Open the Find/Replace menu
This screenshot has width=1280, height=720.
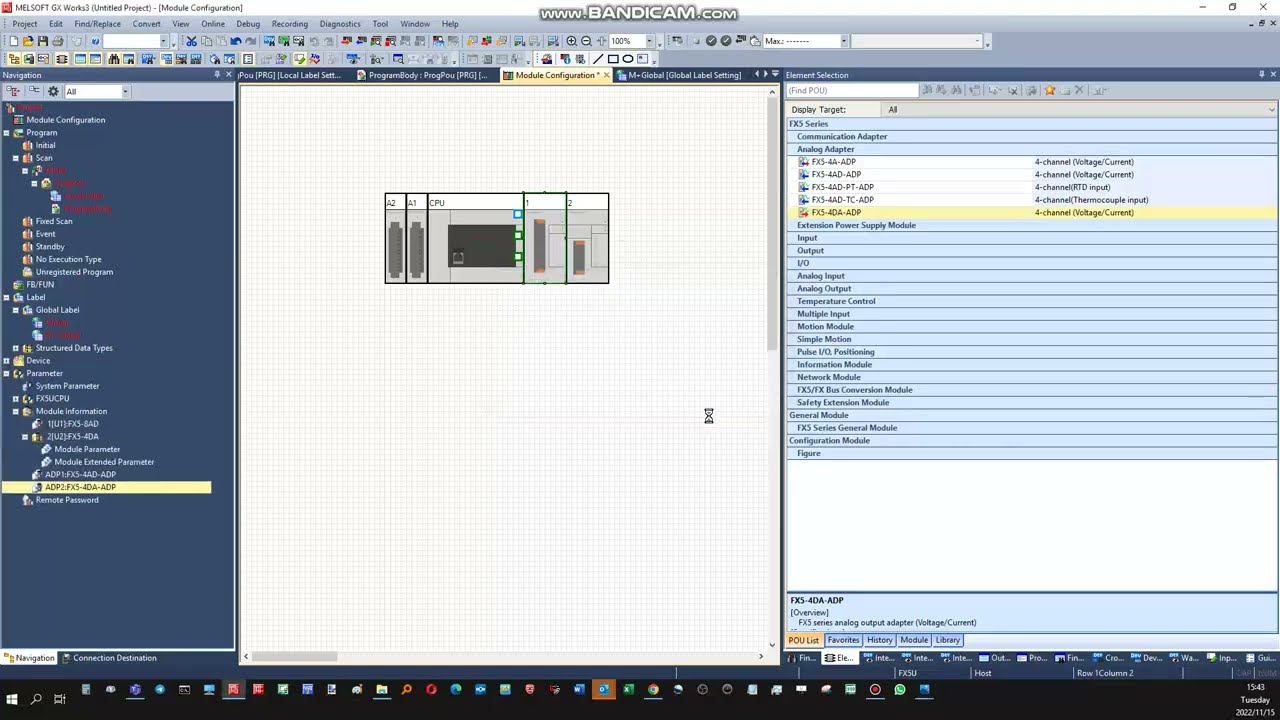[x=97, y=24]
